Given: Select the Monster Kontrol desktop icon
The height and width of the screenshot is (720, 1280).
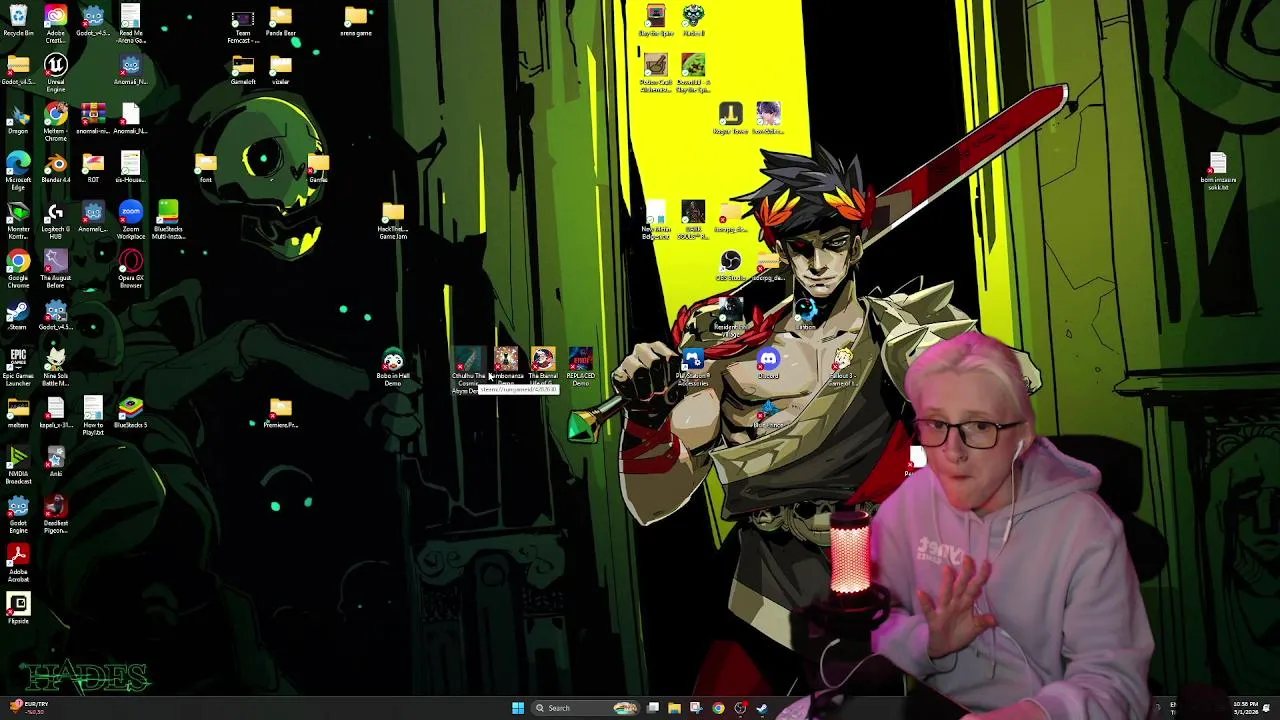Looking at the screenshot, I should tap(18, 220).
